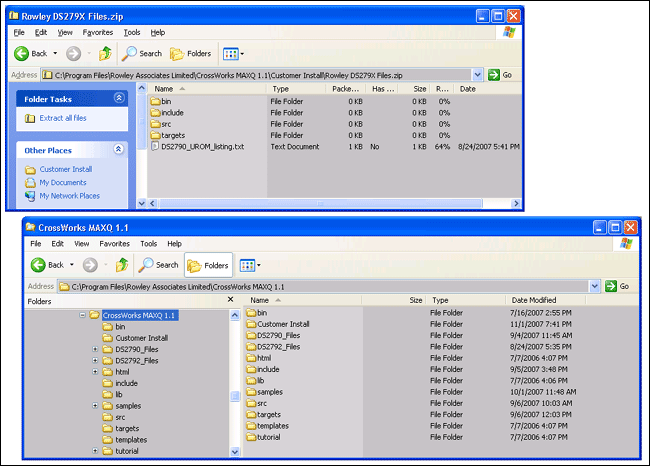This screenshot has height=466, width=650.
Task: Click scroll right arrow in the zip window
Action: pyautogui.click(x=516, y=203)
